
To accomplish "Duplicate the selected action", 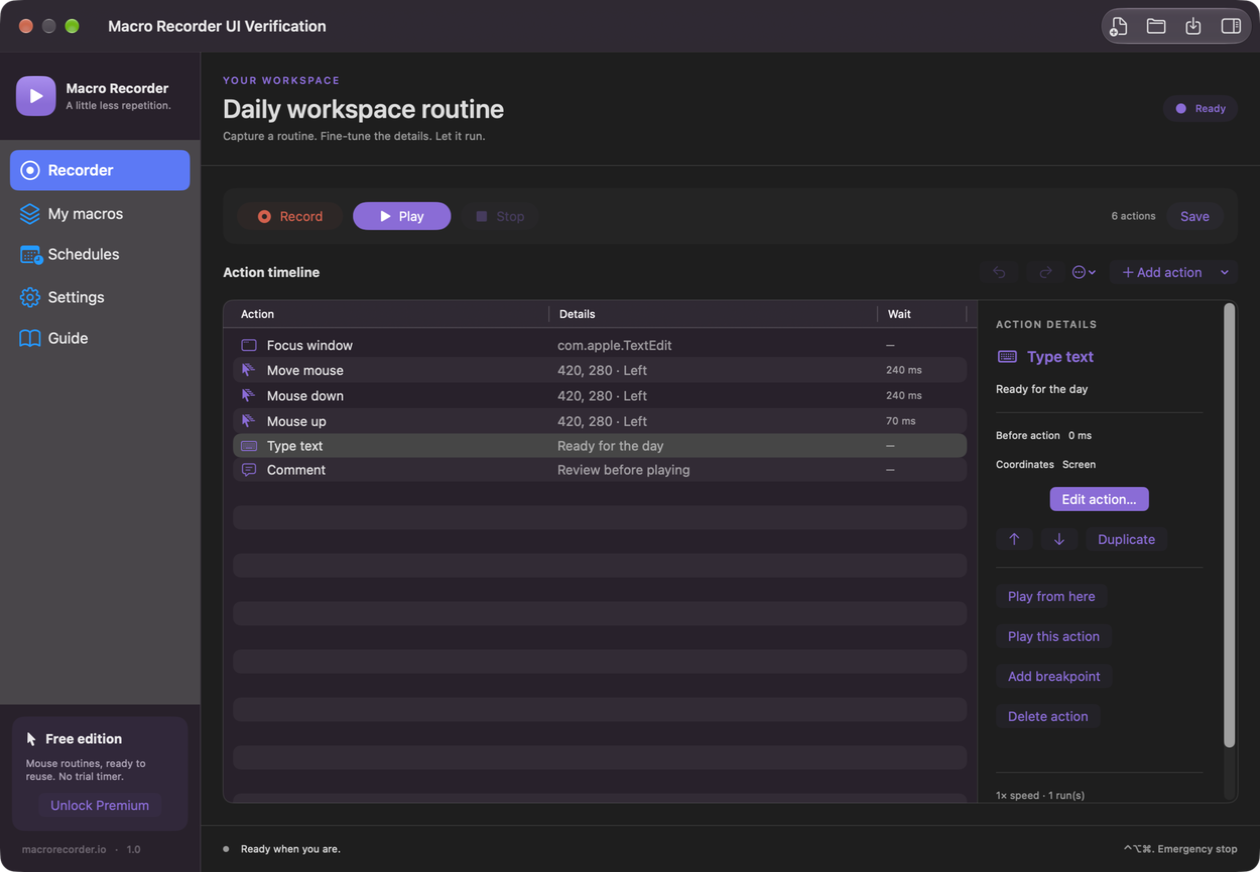I will pyautogui.click(x=1126, y=539).
